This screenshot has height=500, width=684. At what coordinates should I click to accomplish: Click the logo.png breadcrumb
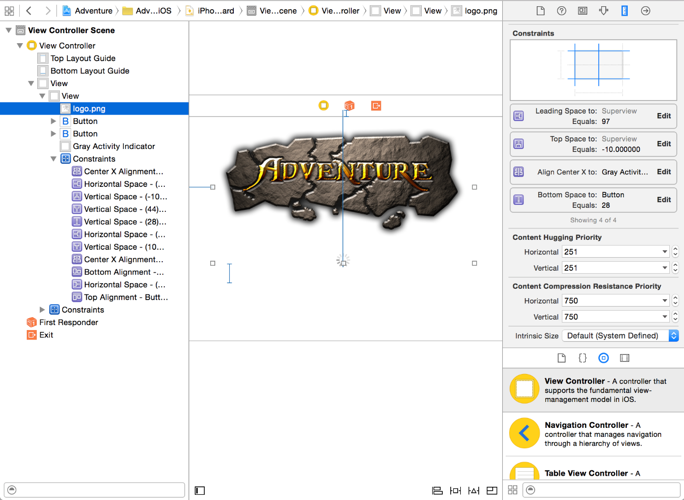click(x=475, y=10)
